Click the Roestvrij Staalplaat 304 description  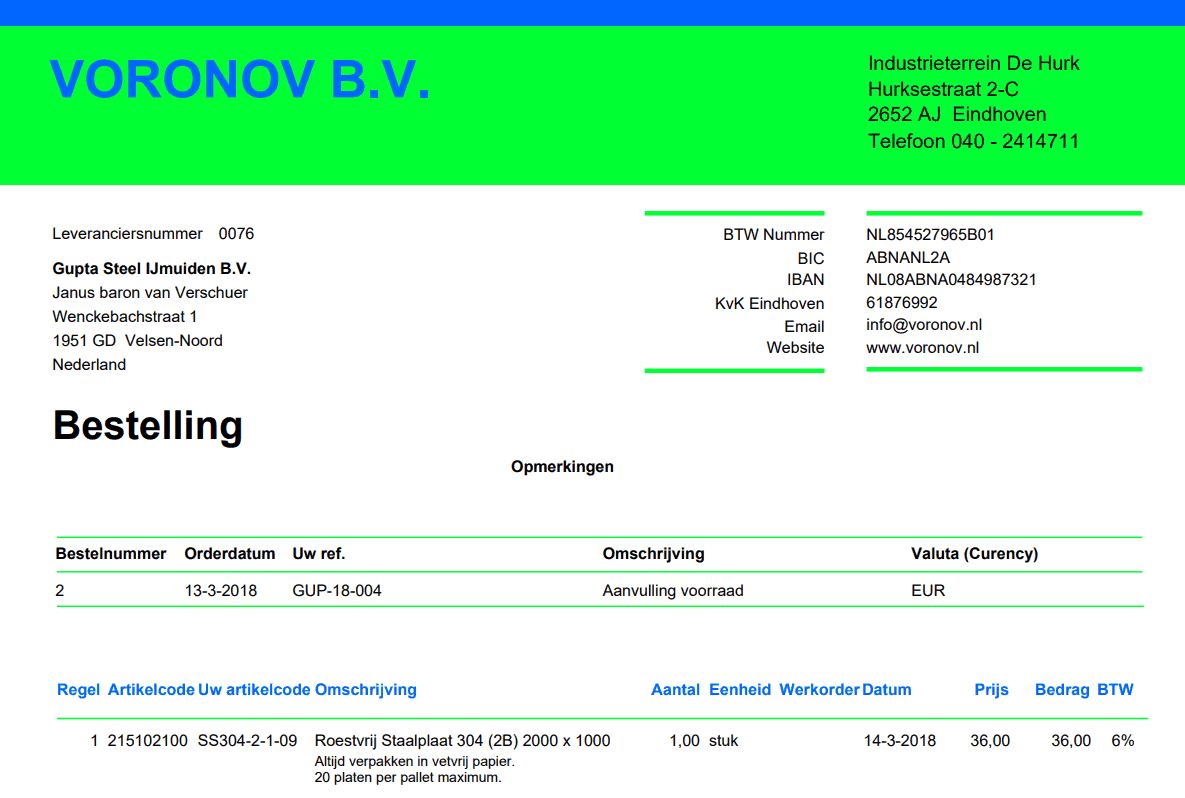click(x=462, y=741)
